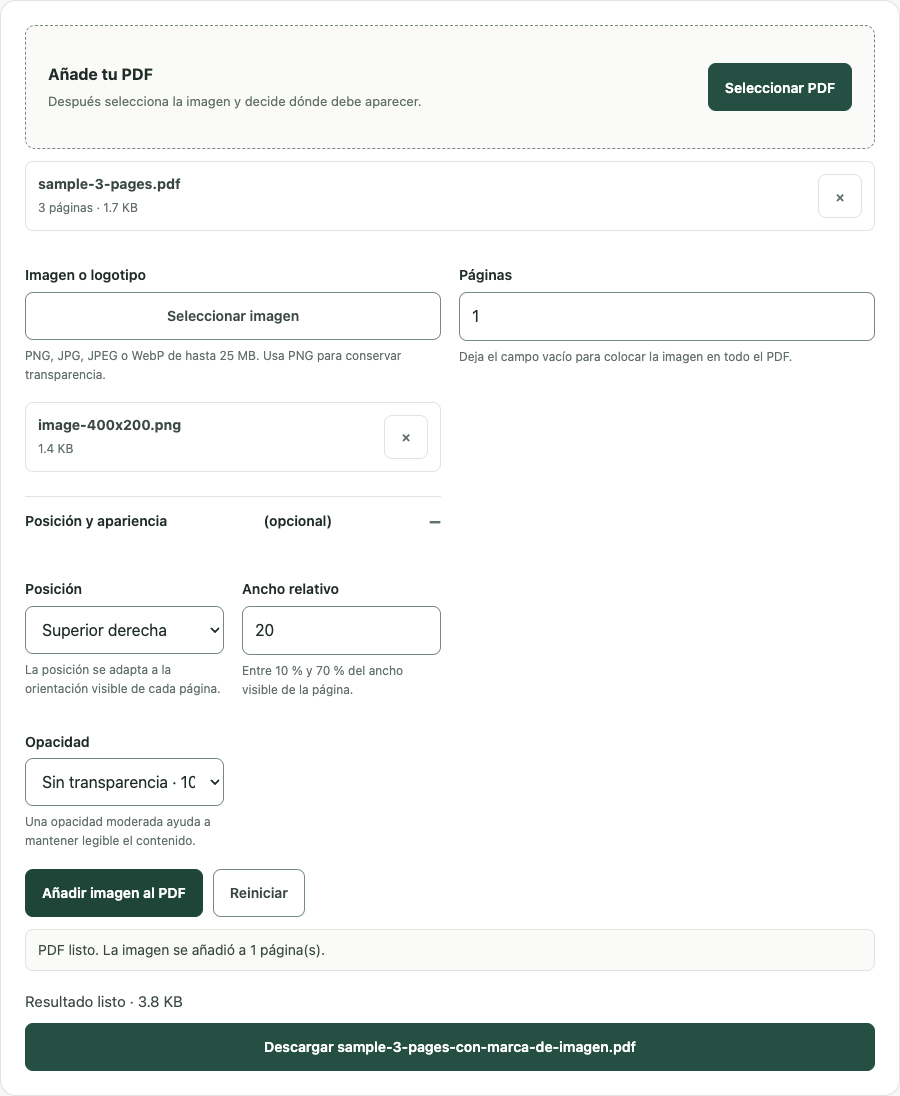The height and width of the screenshot is (1096, 900).
Task: Download sample-3-pages-con-marca-de-imagen.pdf
Action: (x=450, y=1046)
